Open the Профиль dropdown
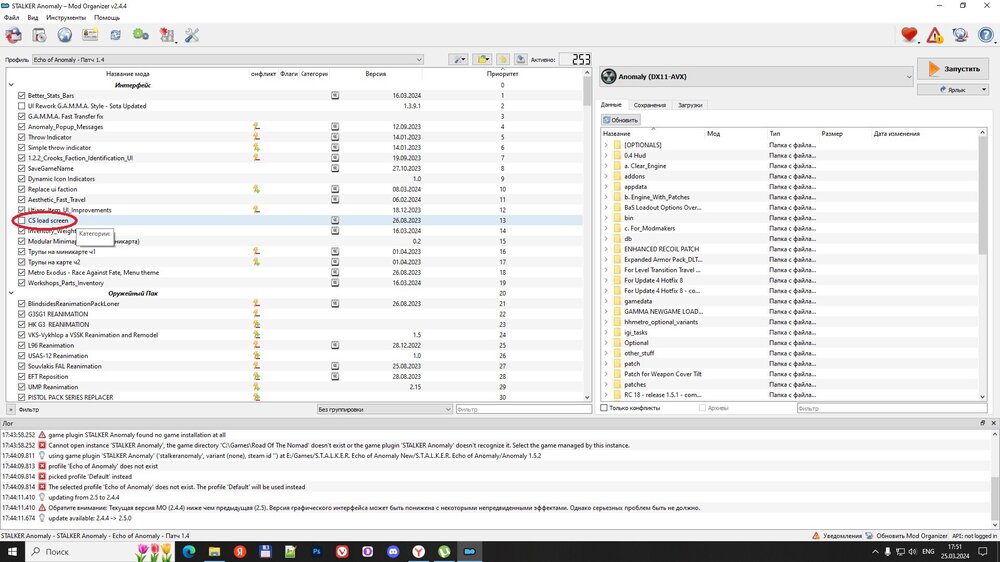This screenshot has width=1000, height=562. click(x=230, y=60)
